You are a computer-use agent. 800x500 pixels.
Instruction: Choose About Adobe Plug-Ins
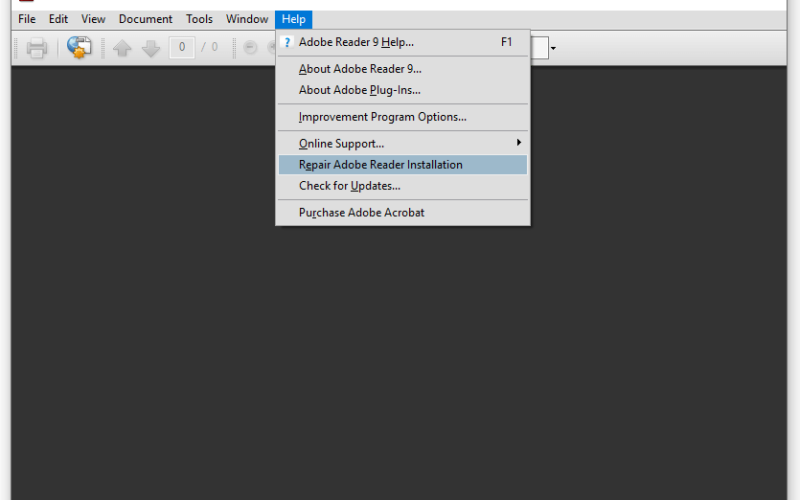click(x=403, y=90)
